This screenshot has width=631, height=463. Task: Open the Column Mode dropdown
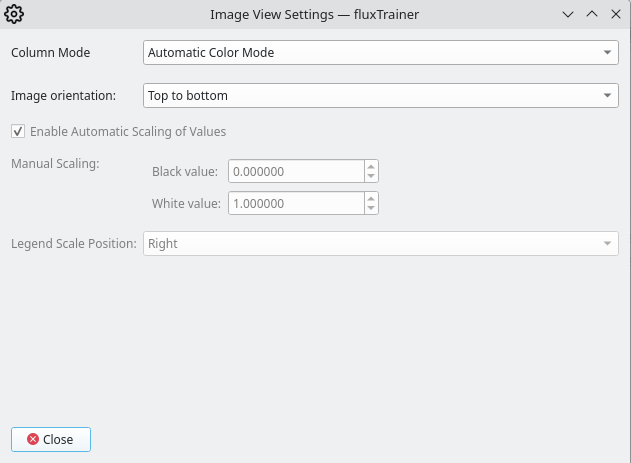click(x=381, y=52)
